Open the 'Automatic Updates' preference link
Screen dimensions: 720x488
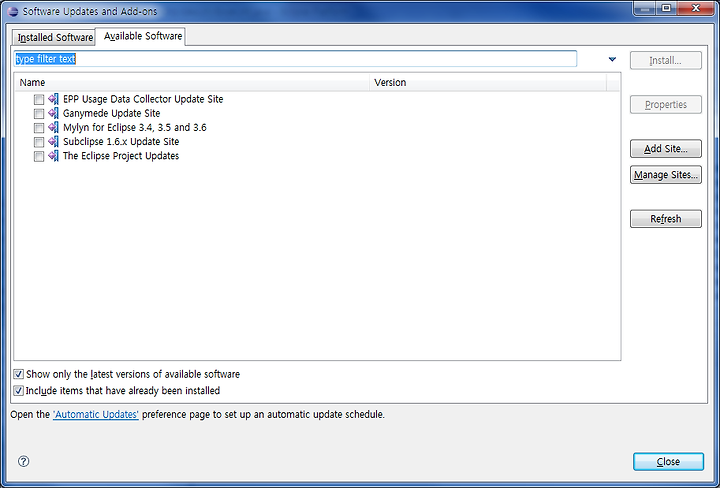pos(96,415)
